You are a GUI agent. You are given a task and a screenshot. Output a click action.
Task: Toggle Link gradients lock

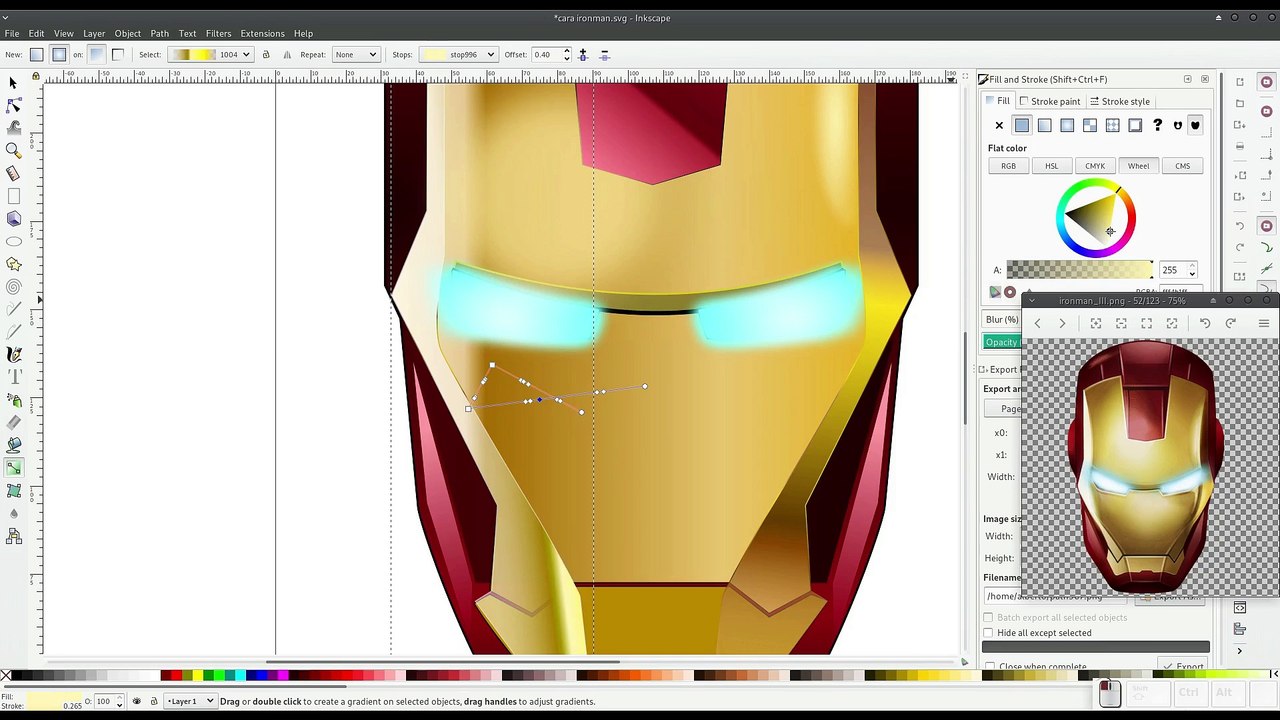tap(266, 55)
